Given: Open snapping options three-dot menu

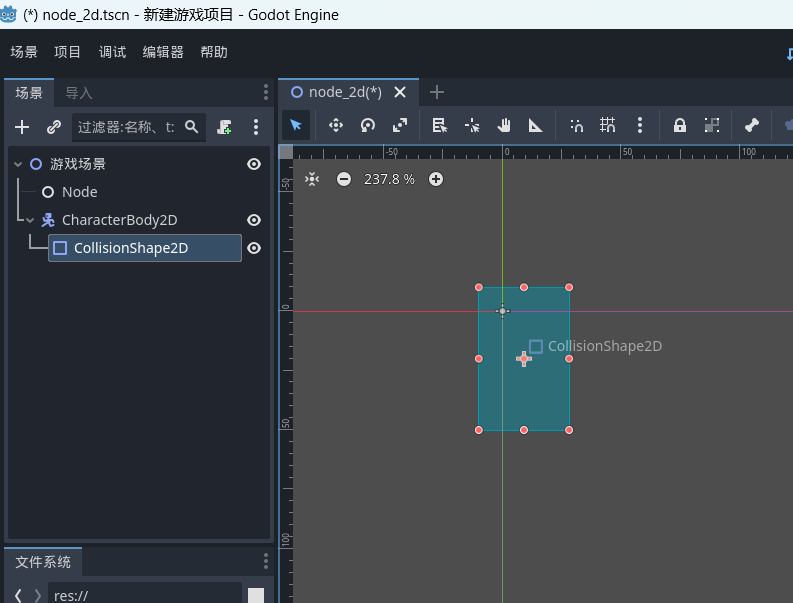Looking at the screenshot, I should point(640,125).
